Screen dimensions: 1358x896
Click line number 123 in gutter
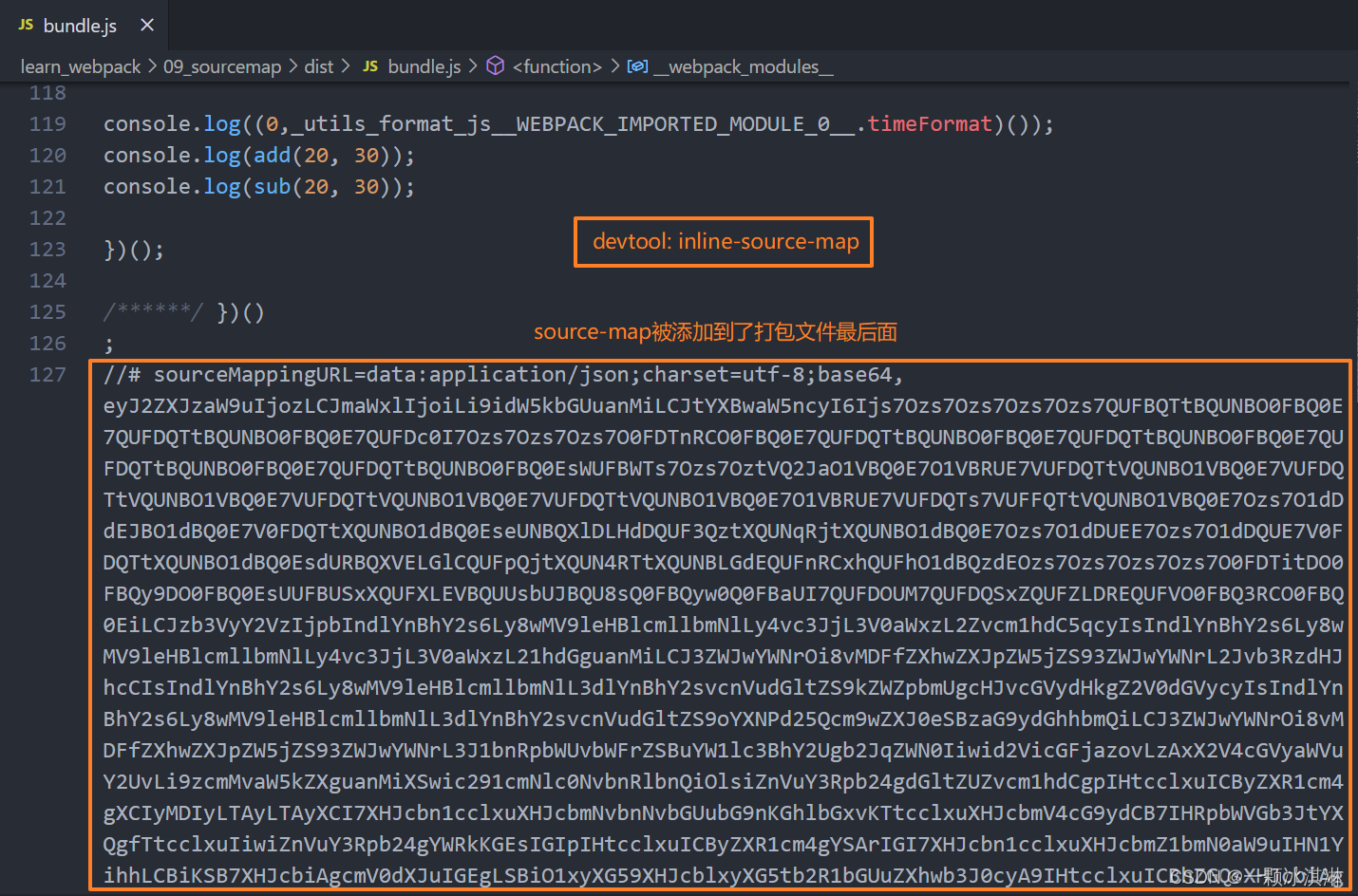point(47,250)
